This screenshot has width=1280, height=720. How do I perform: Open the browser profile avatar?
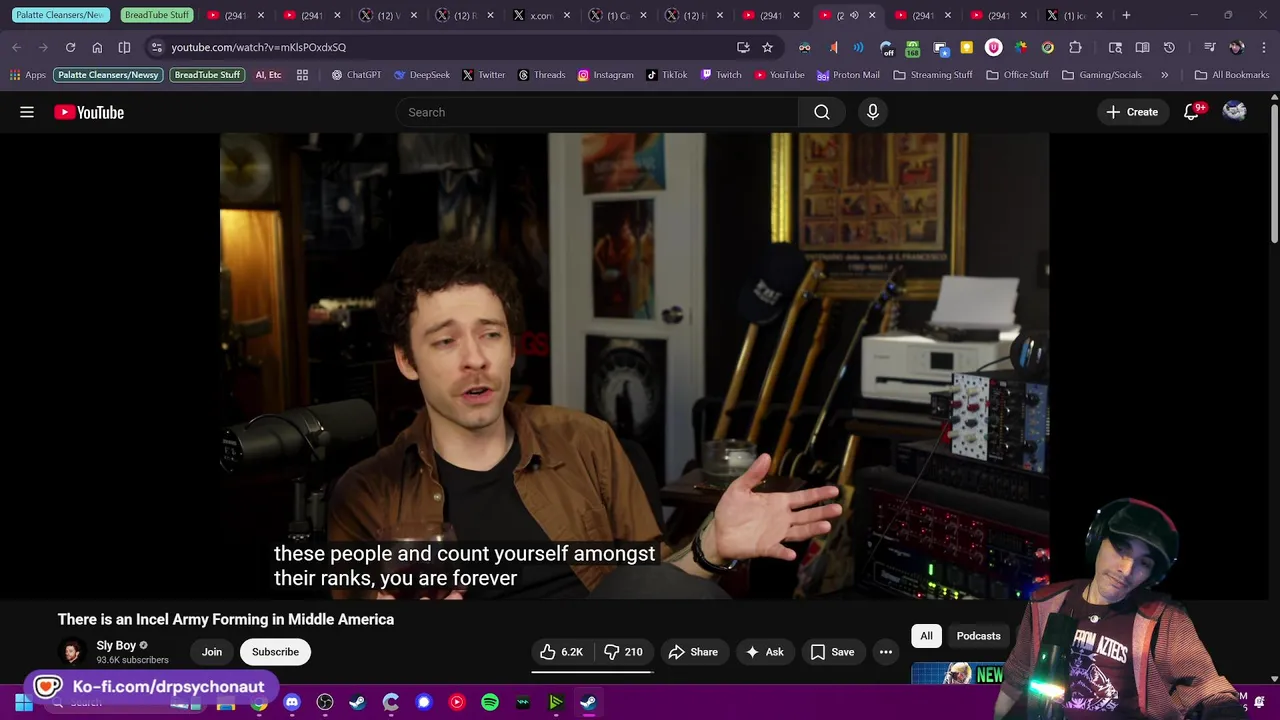coord(1236,47)
